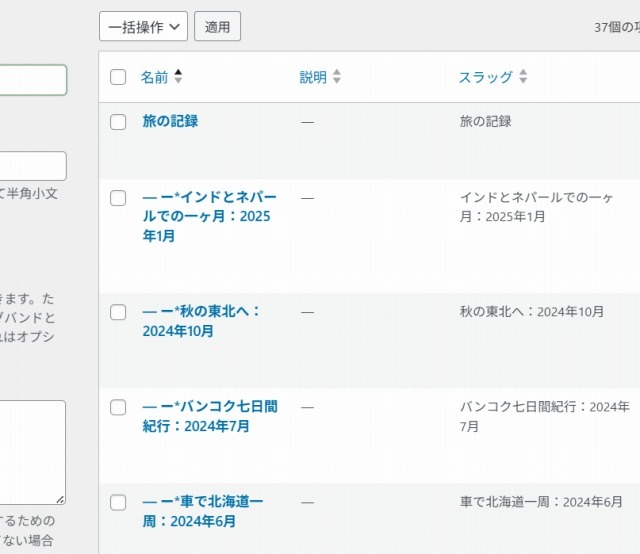Click into the description textarea on left
The height and width of the screenshot is (554, 640).
coord(32,452)
